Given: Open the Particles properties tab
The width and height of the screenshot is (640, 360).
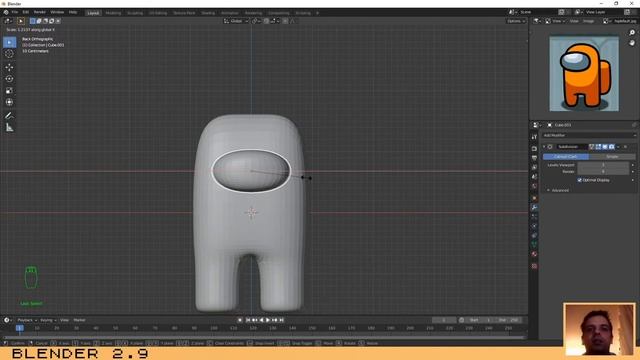Looking at the screenshot, I should 534,217.
